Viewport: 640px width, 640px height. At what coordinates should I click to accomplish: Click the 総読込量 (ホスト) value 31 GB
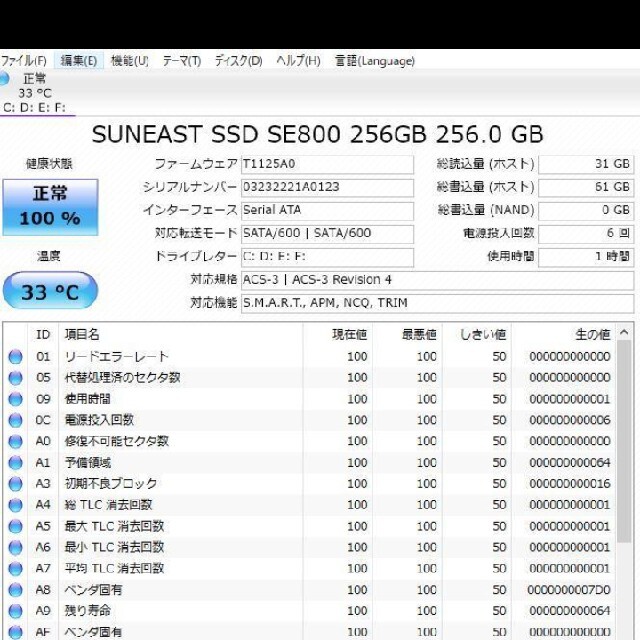586,164
